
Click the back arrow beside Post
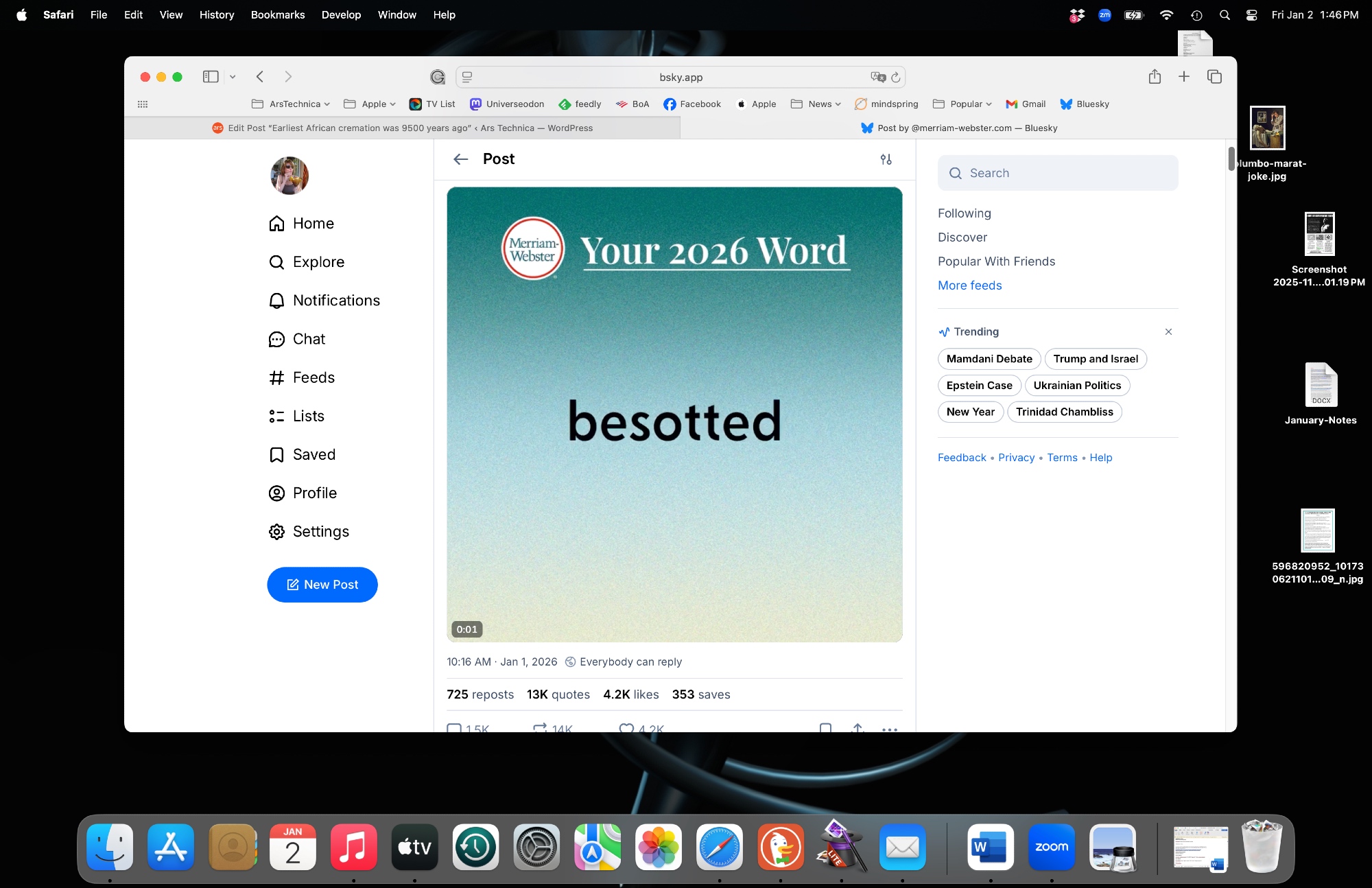pyautogui.click(x=460, y=159)
